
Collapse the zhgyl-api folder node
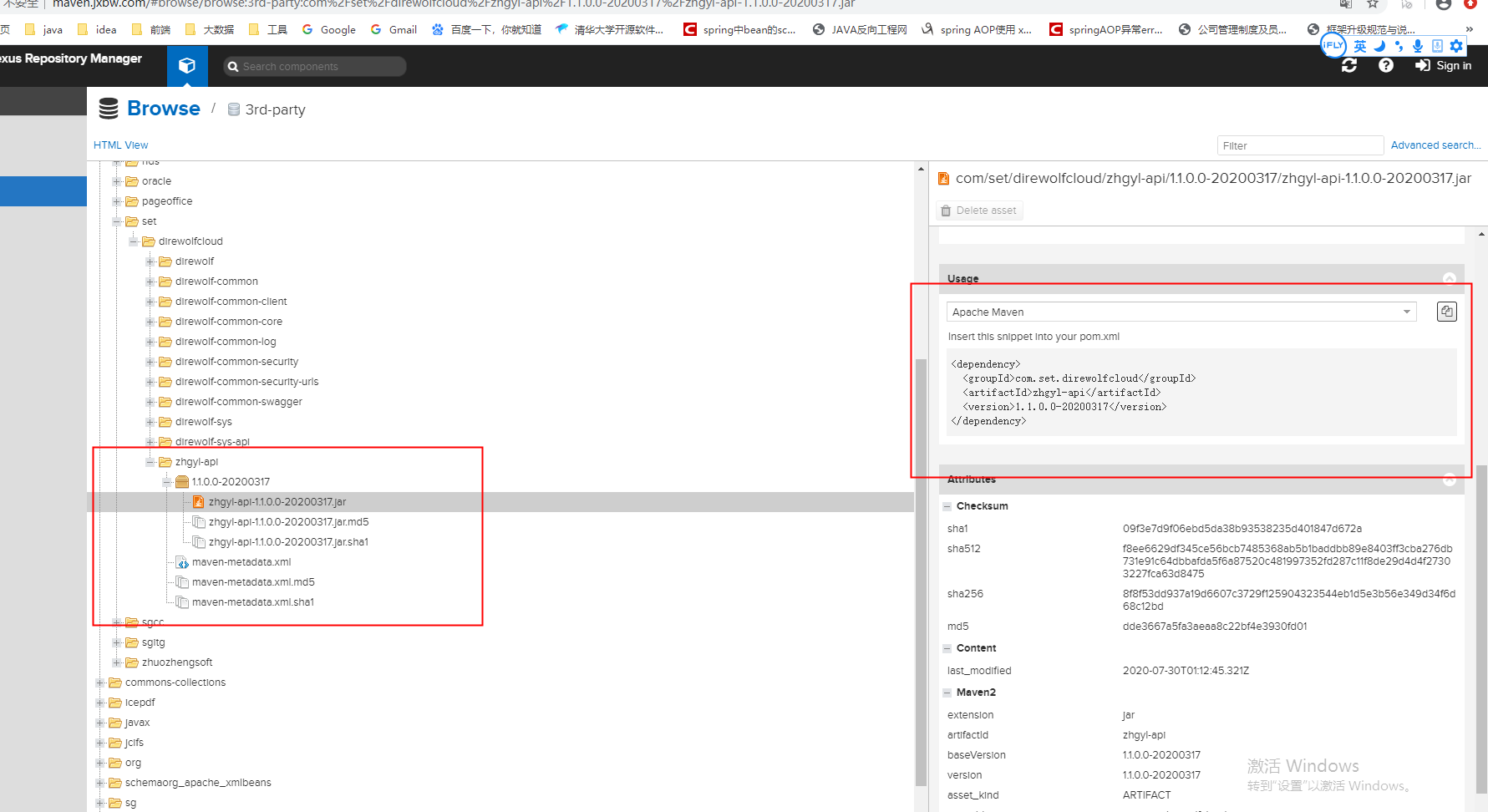[151, 462]
